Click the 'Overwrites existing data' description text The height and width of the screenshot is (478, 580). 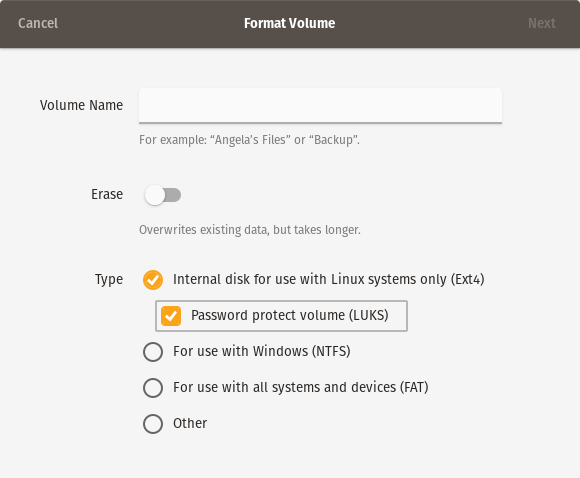pos(250,230)
